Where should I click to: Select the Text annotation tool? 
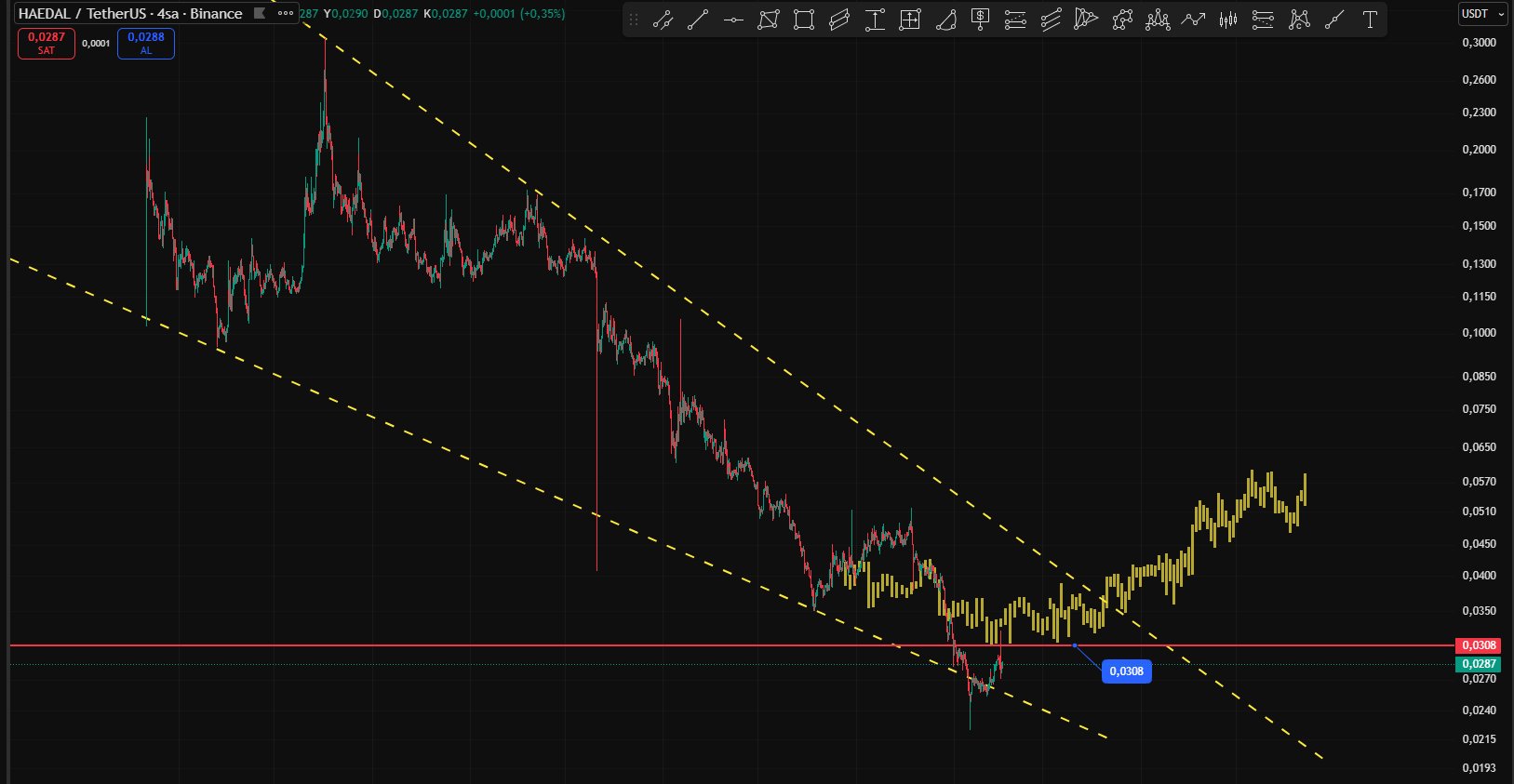pos(1370,20)
